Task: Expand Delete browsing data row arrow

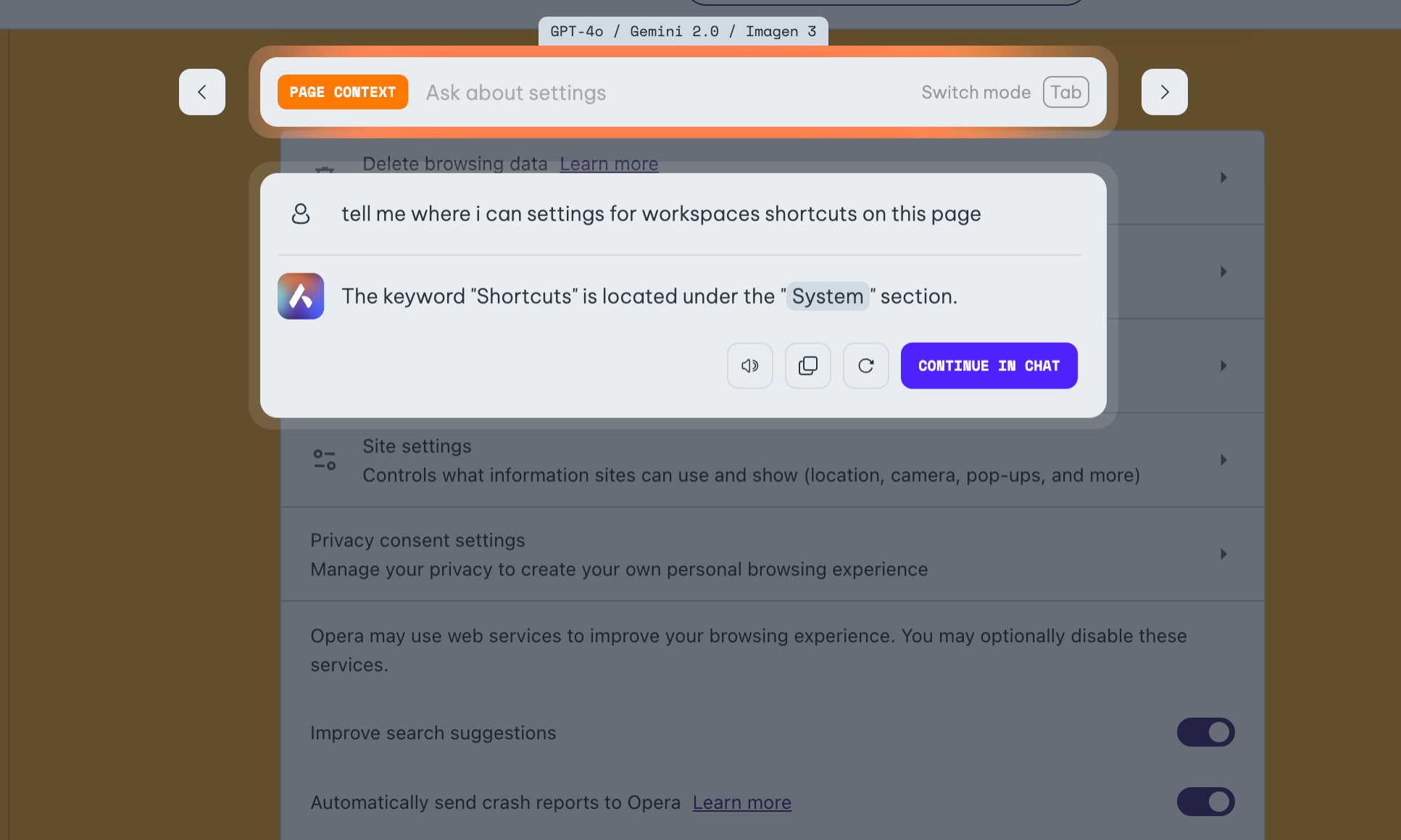Action: coord(1223,178)
